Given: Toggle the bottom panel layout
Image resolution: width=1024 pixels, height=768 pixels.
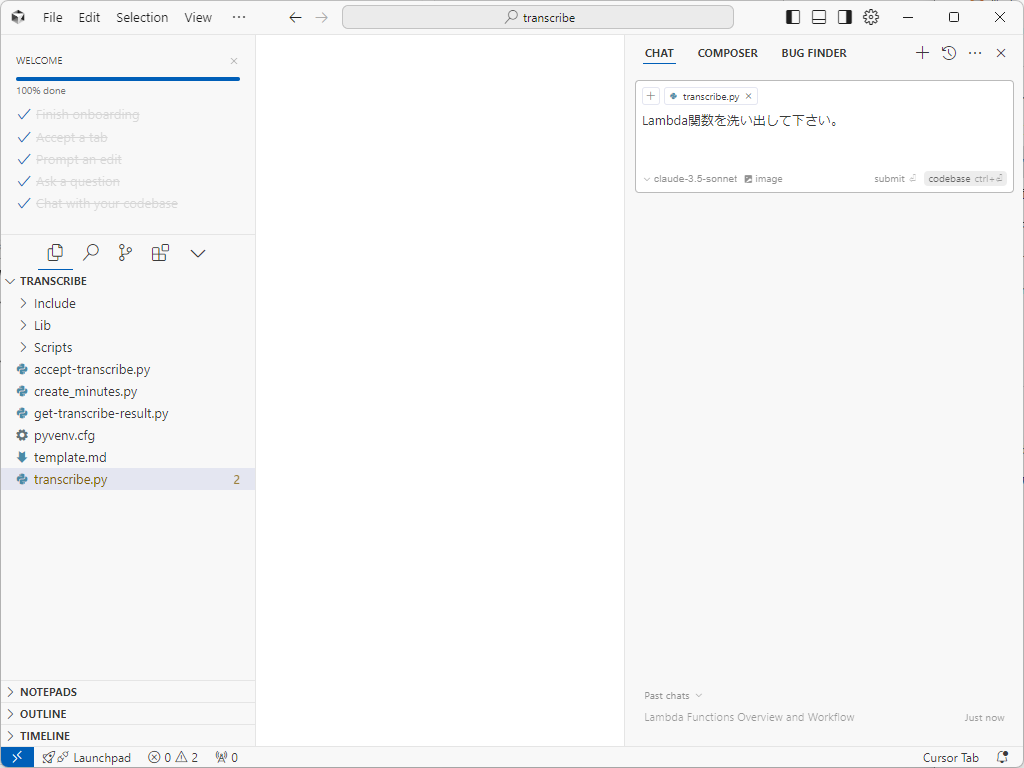Looking at the screenshot, I should tap(819, 17).
